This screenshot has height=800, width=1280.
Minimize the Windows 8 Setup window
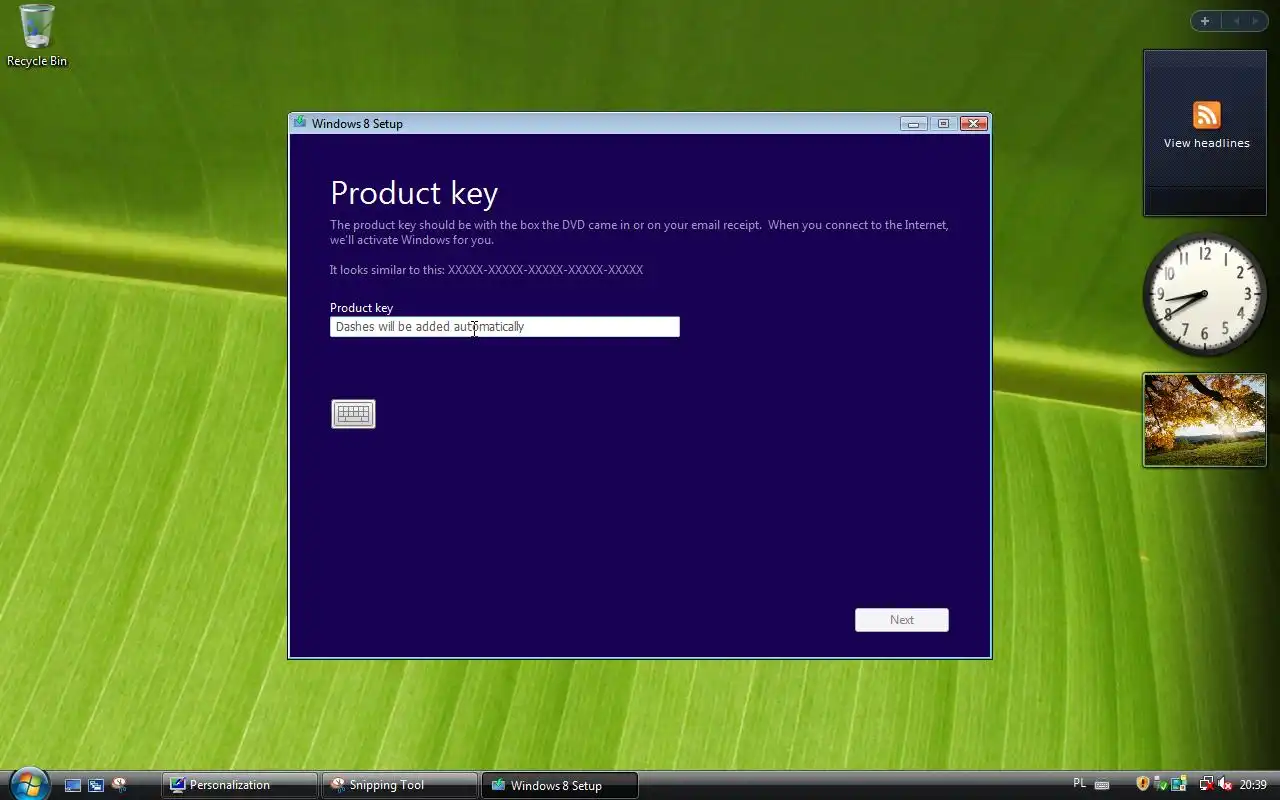click(913, 124)
